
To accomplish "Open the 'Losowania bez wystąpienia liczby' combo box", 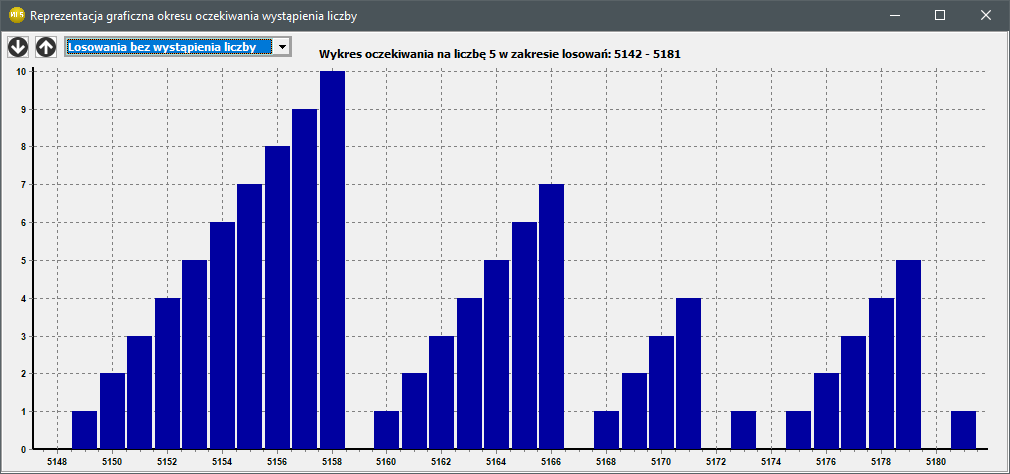I will click(178, 46).
